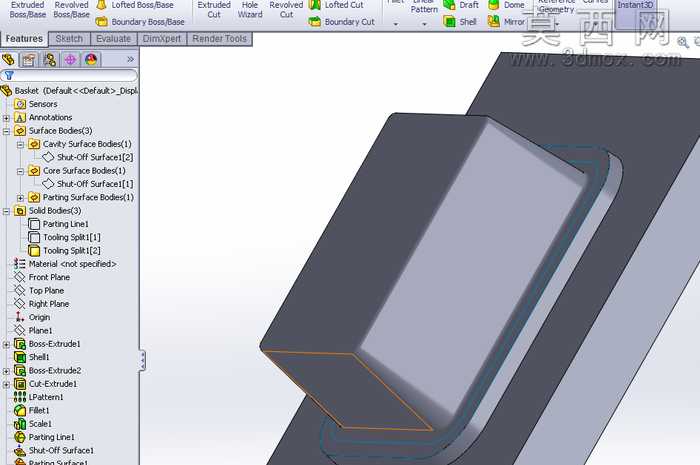700x465 pixels.
Task: Click the Revolved Cut tool
Action: pyautogui.click(x=286, y=9)
